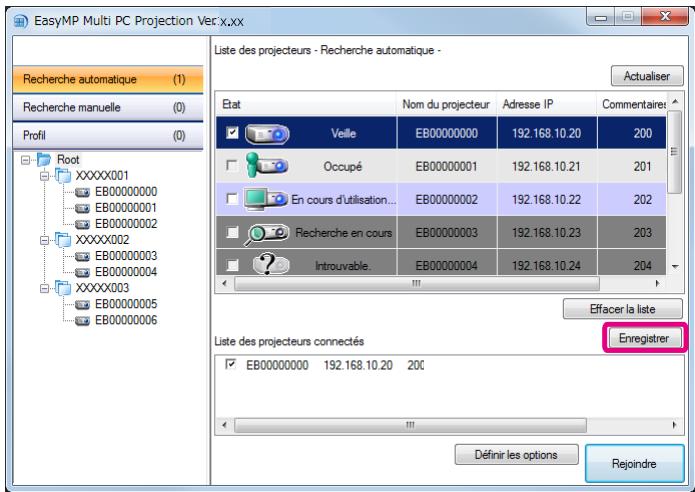Select the 192.168.10.23 address cell
The height and width of the screenshot is (492, 695).
547,232
